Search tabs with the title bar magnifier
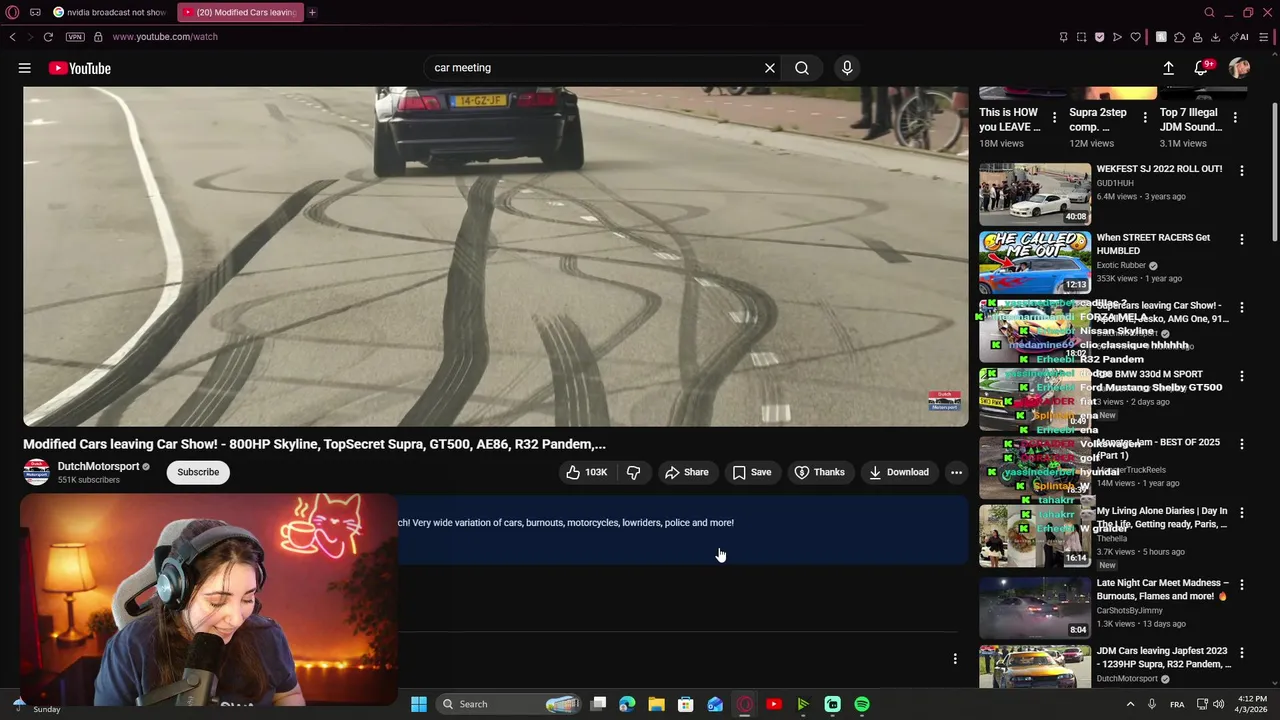 point(1209,12)
